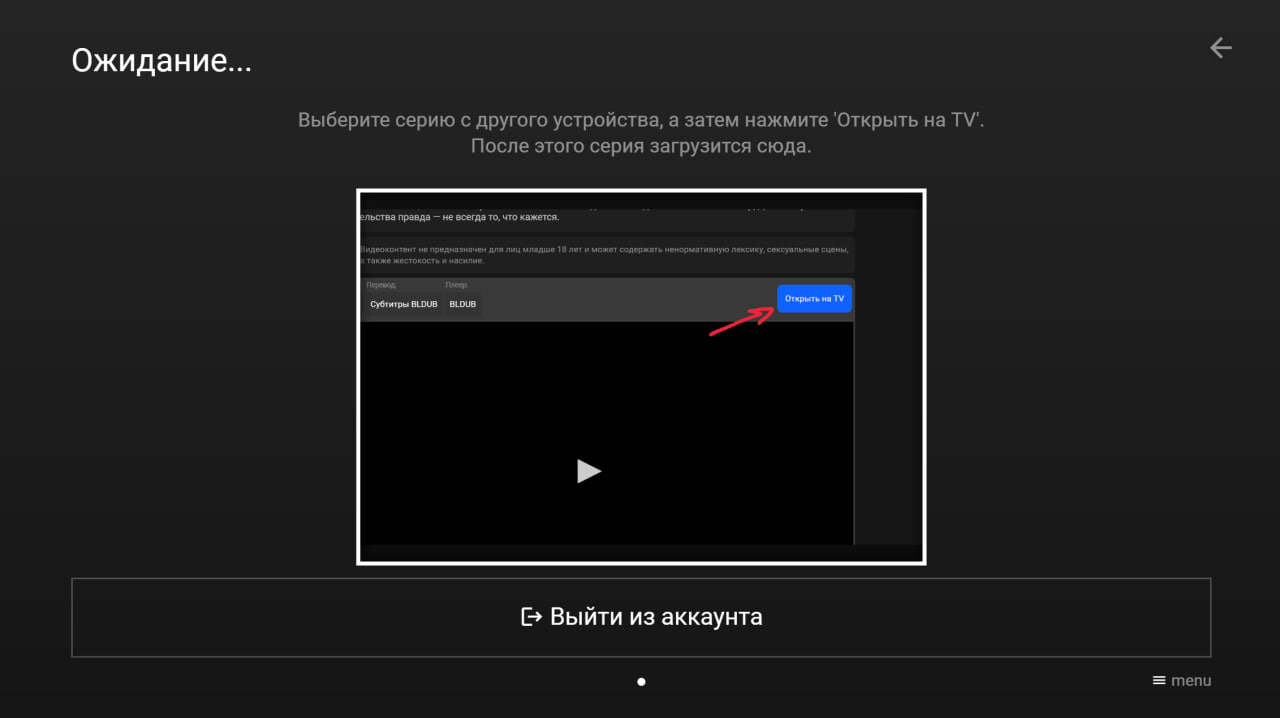
Task: Open the 'BLDUB' player dropdown
Action: (x=462, y=304)
